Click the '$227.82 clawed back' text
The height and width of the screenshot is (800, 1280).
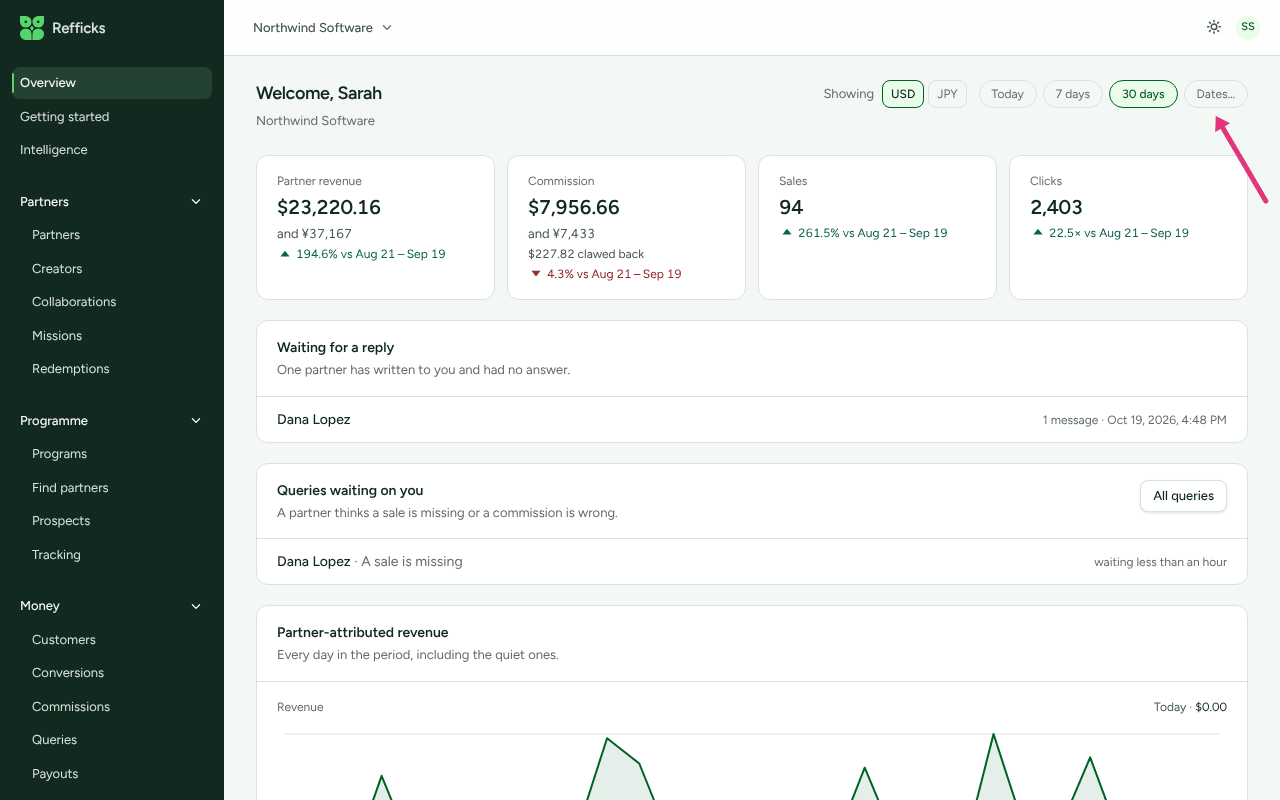tap(586, 254)
